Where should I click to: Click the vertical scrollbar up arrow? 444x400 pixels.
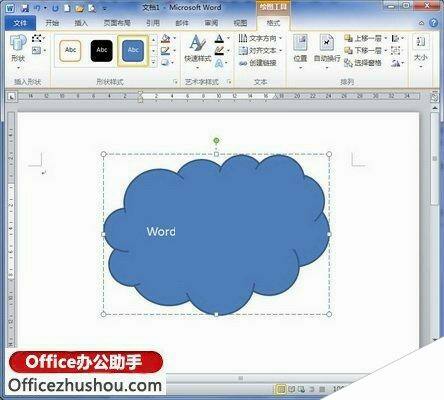[435, 108]
